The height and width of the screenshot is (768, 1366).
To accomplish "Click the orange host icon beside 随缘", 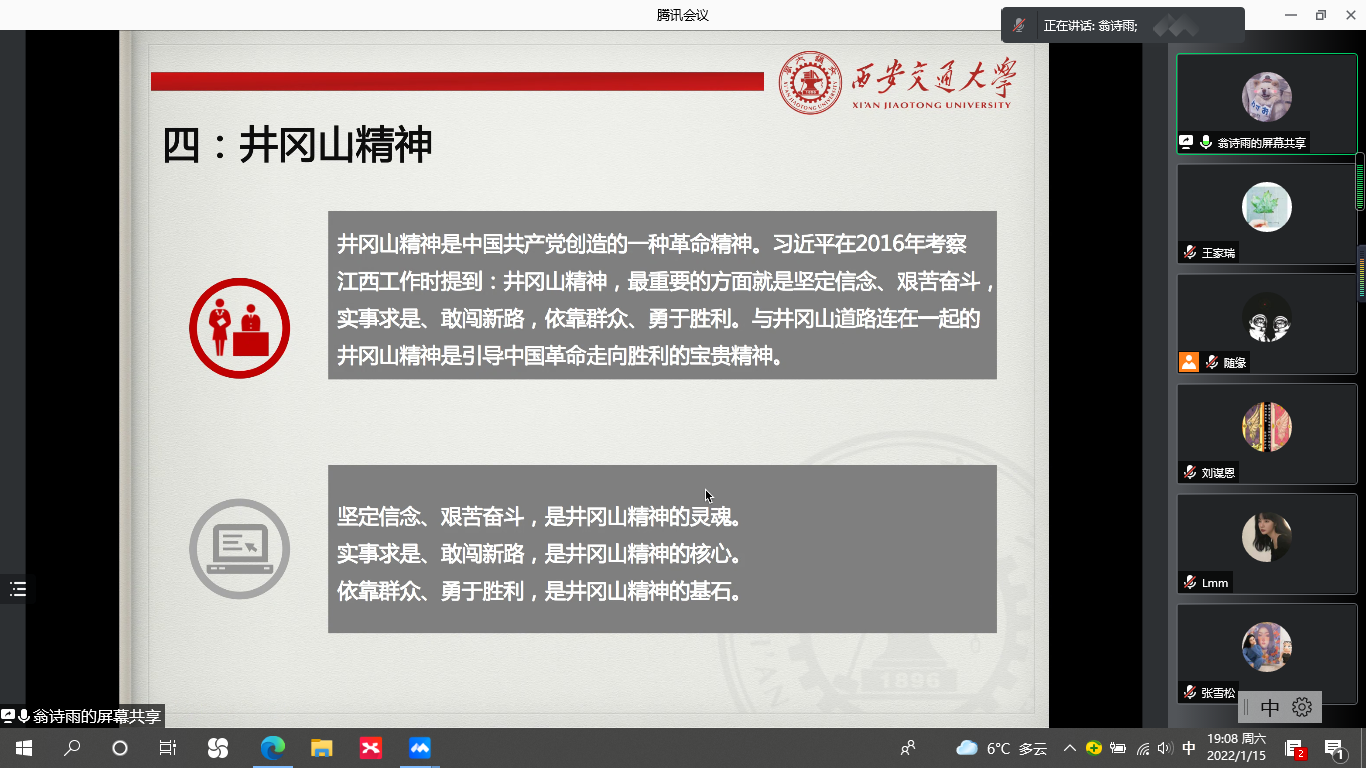I will (x=1188, y=362).
